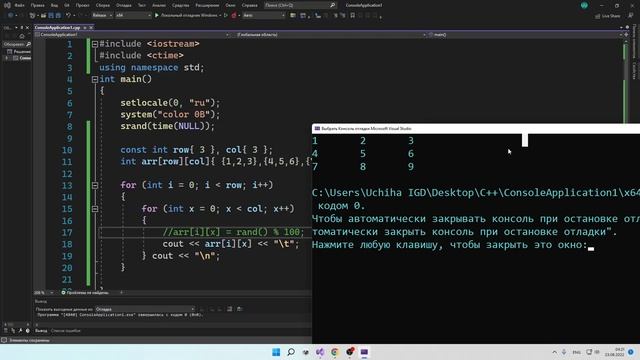Click the Undo toolbar icon
640x360 pixels.
[68, 16]
